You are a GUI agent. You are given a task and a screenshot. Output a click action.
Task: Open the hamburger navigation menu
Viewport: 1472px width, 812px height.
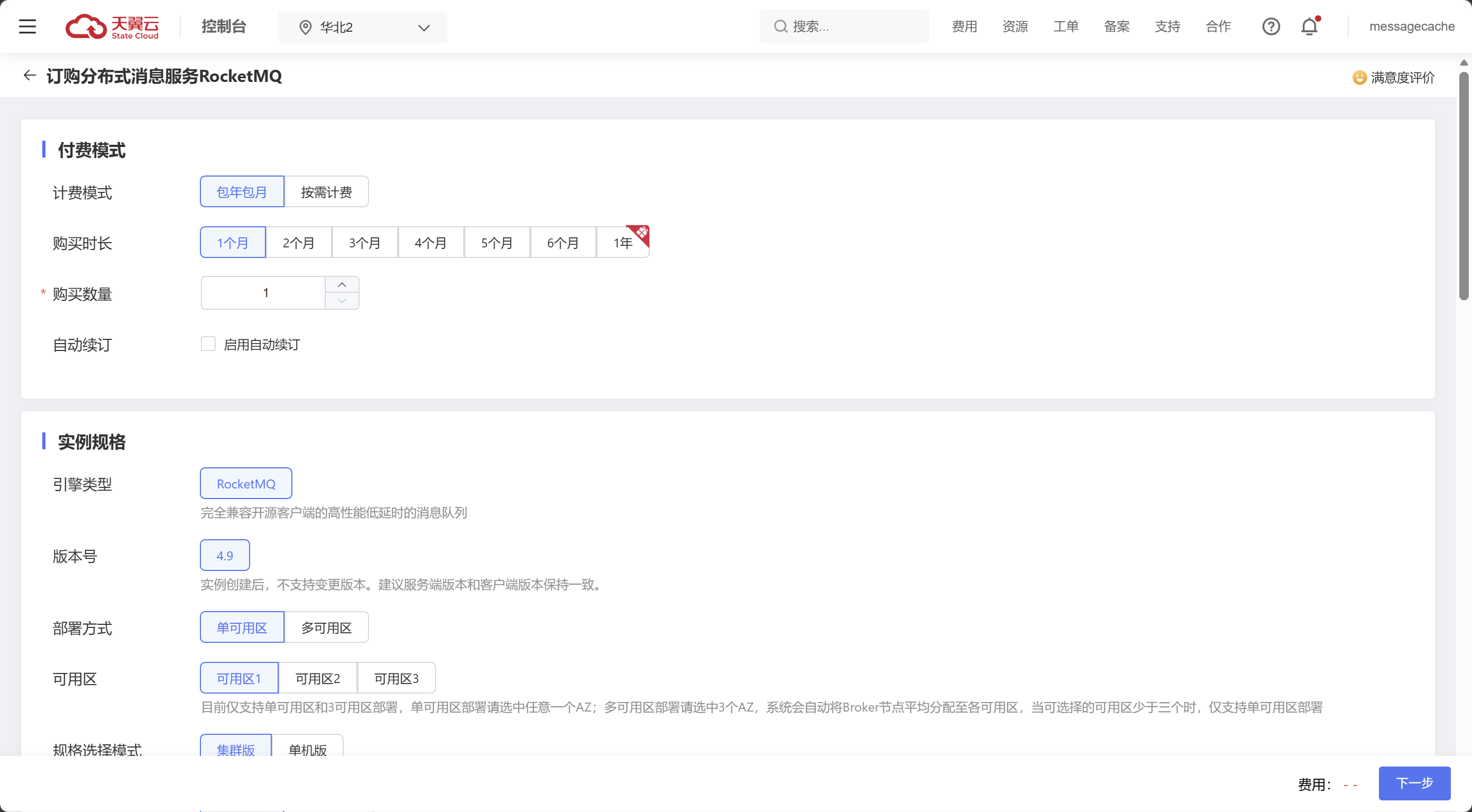click(27, 26)
